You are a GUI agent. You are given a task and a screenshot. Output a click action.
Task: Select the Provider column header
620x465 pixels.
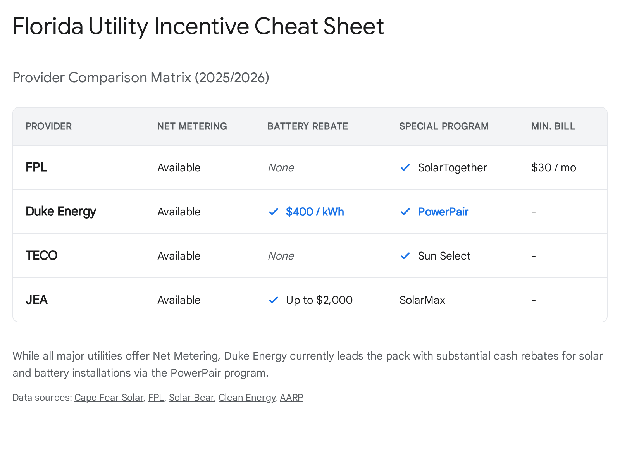[x=48, y=126]
